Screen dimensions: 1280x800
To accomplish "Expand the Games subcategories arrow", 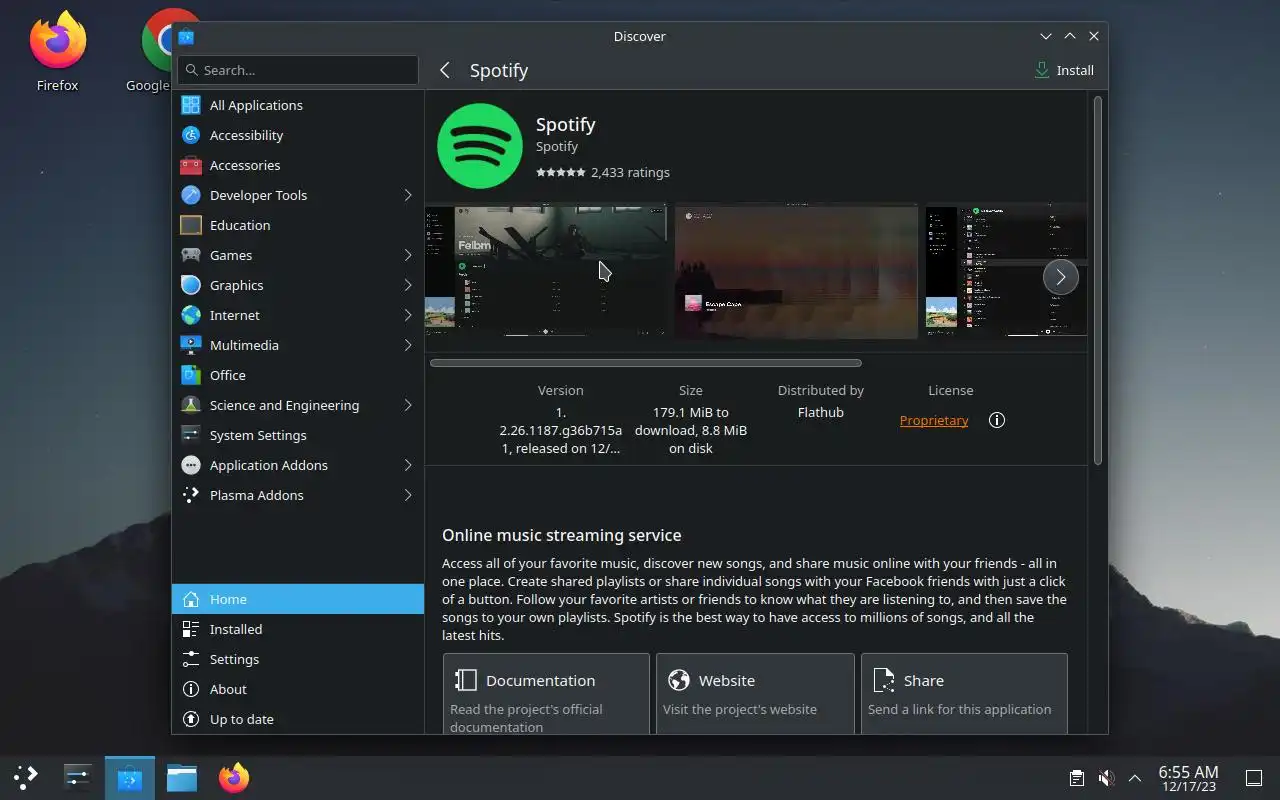I will [x=408, y=255].
